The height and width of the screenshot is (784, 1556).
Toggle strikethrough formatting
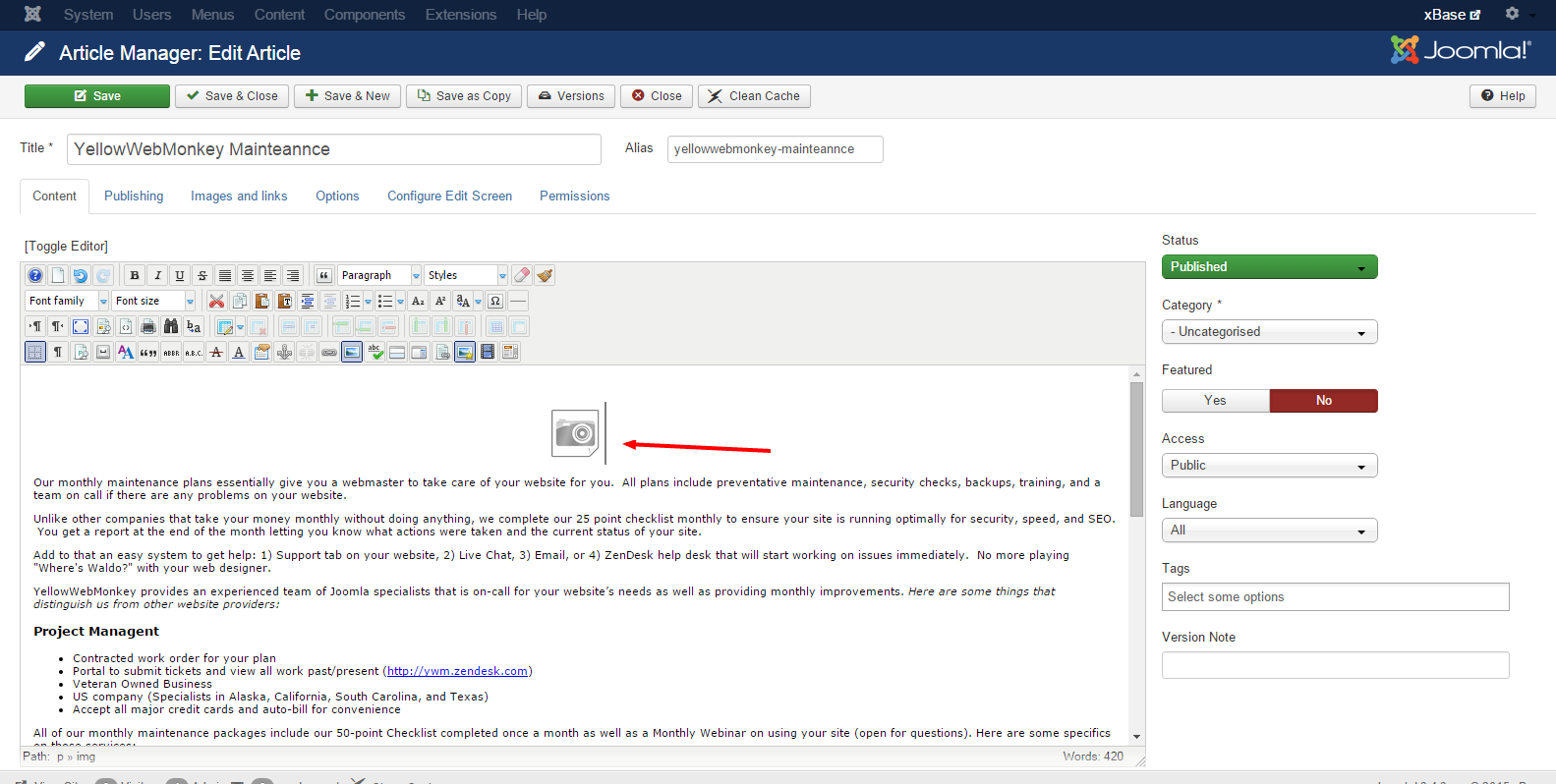point(202,276)
